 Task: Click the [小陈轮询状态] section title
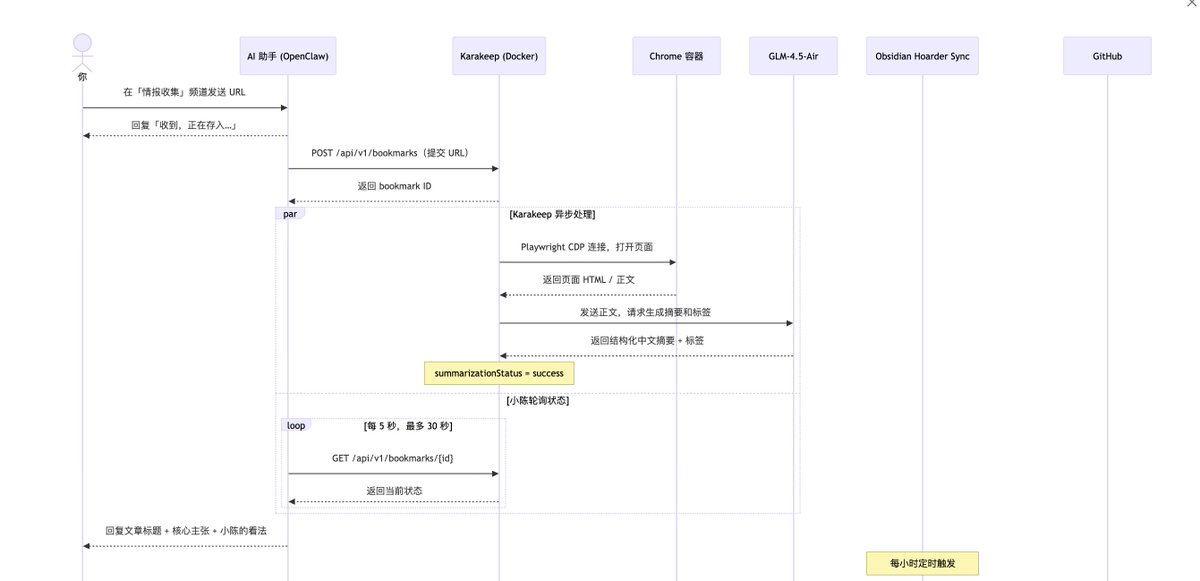(x=538, y=400)
